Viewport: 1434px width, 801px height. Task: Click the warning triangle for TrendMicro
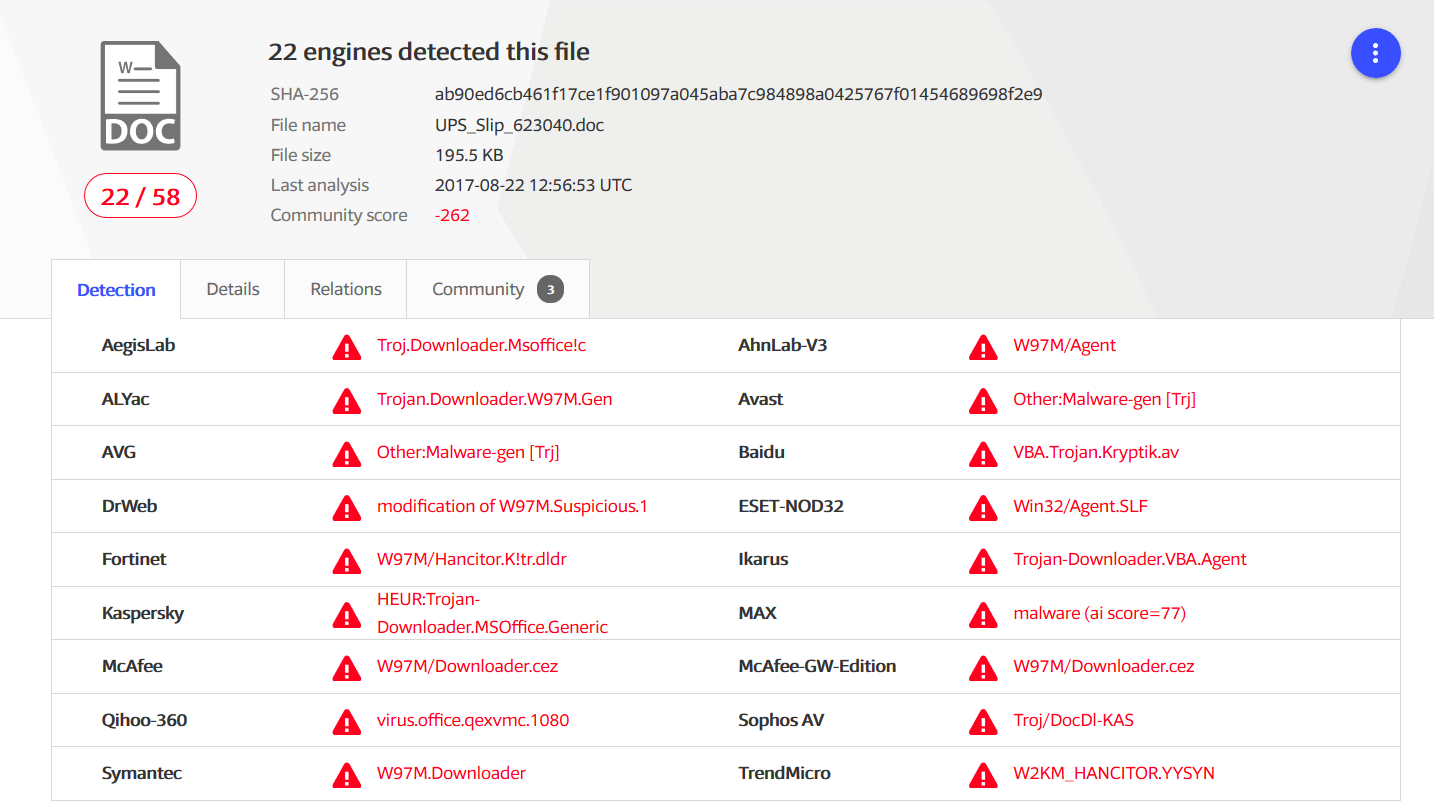pyautogui.click(x=983, y=775)
